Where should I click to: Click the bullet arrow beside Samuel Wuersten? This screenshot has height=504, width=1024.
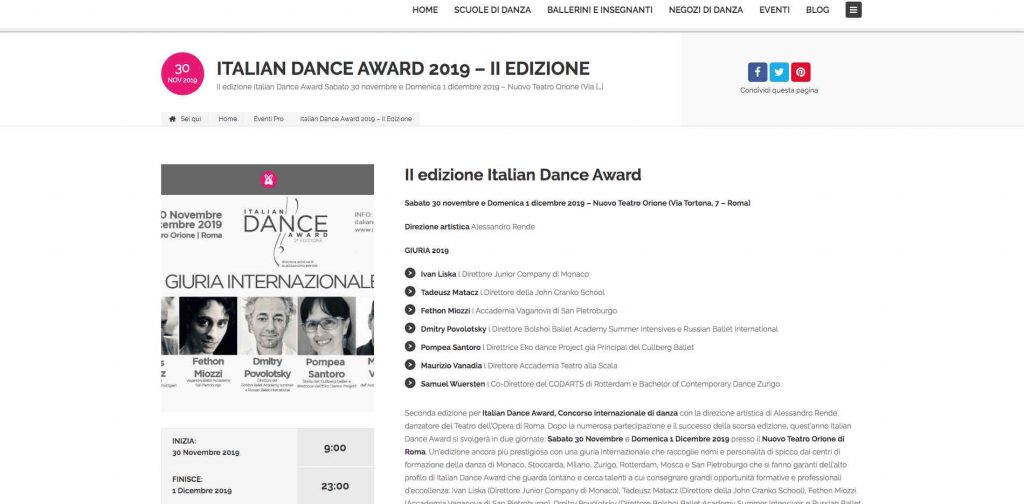tap(409, 383)
